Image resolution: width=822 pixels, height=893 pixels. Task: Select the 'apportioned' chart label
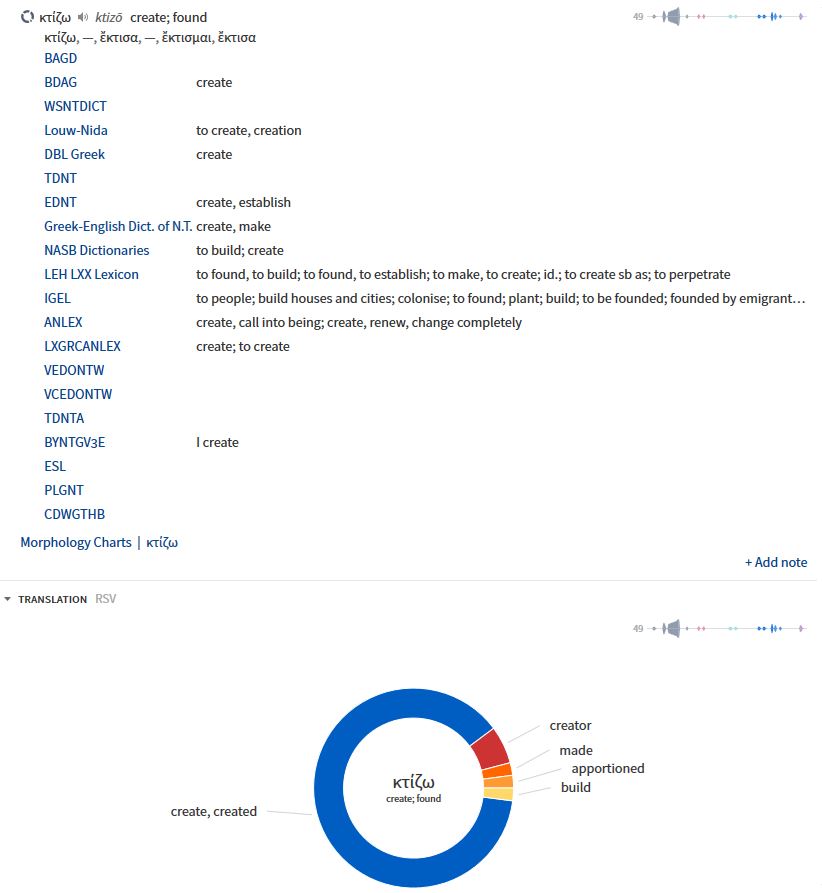(607, 768)
